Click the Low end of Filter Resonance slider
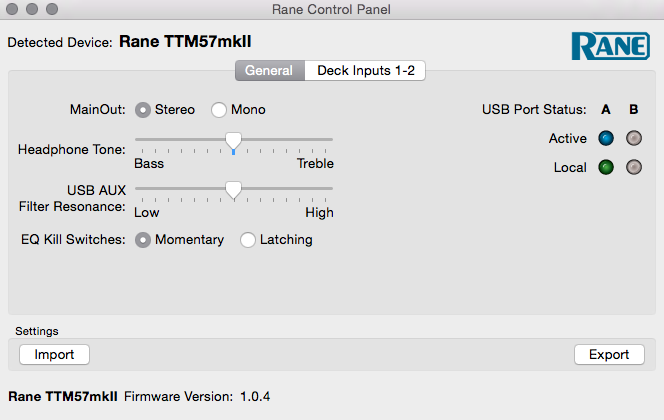 [137, 188]
